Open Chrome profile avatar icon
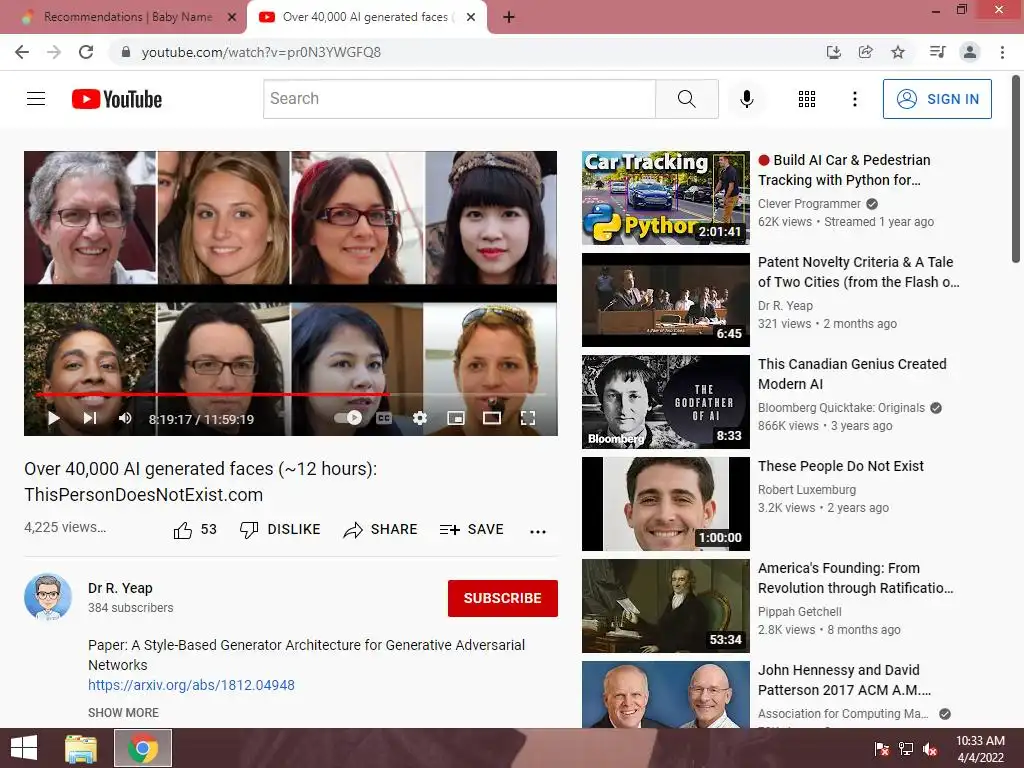This screenshot has height=768, width=1024. [x=970, y=52]
